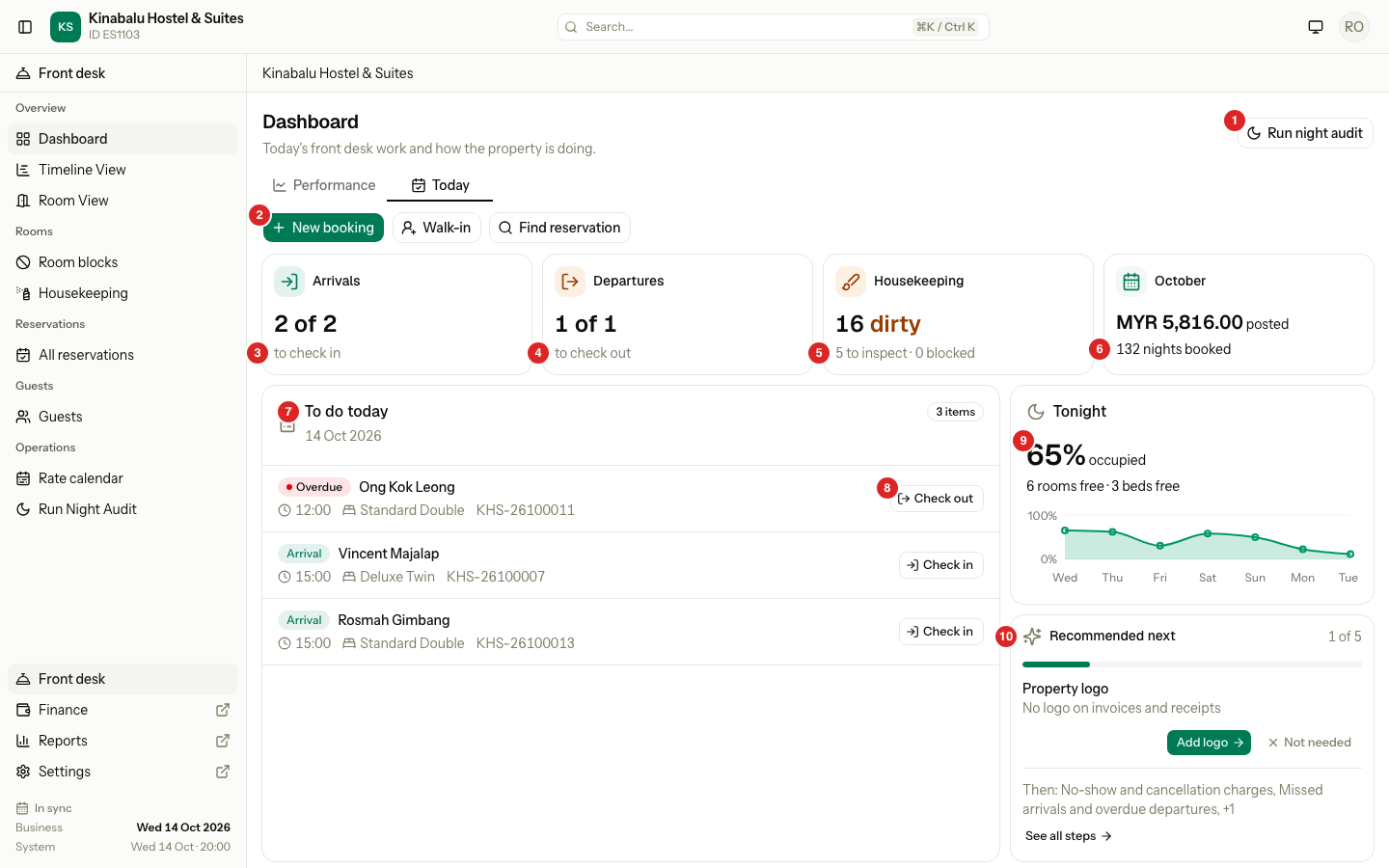Click the Housekeeping brush icon
The width and height of the screenshot is (1389, 868).
[851, 282]
